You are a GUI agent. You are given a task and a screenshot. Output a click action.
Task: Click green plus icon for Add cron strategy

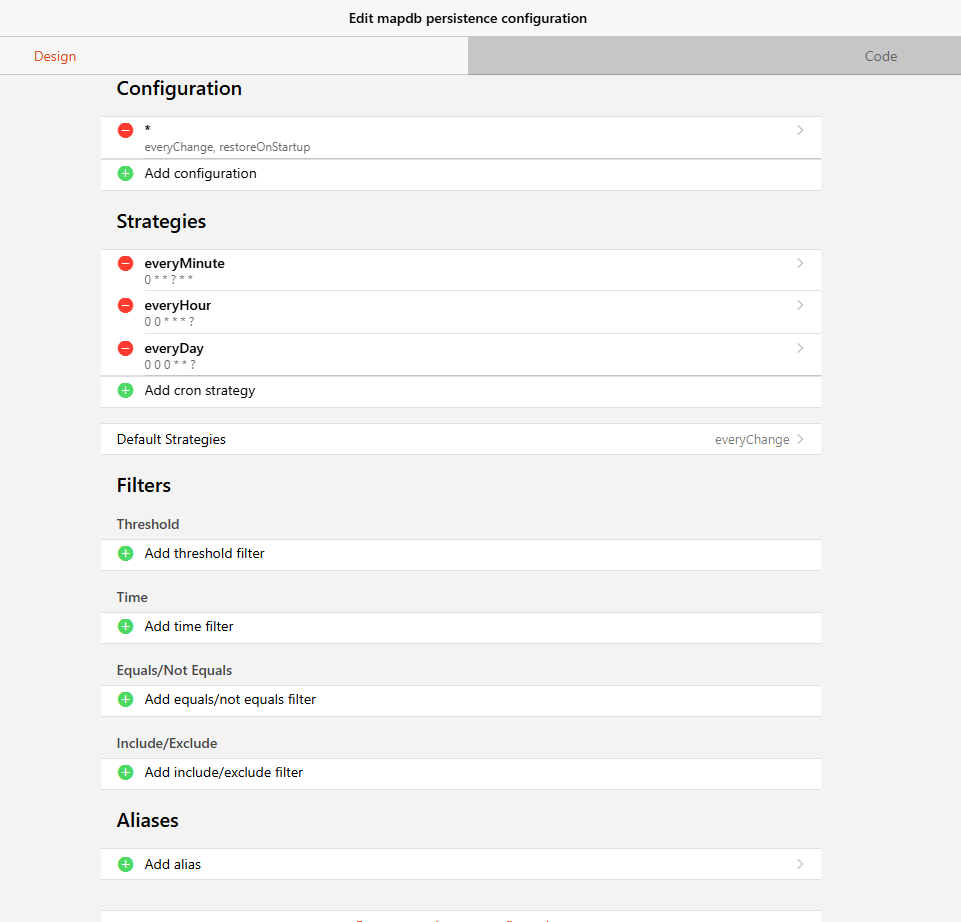(x=125, y=390)
